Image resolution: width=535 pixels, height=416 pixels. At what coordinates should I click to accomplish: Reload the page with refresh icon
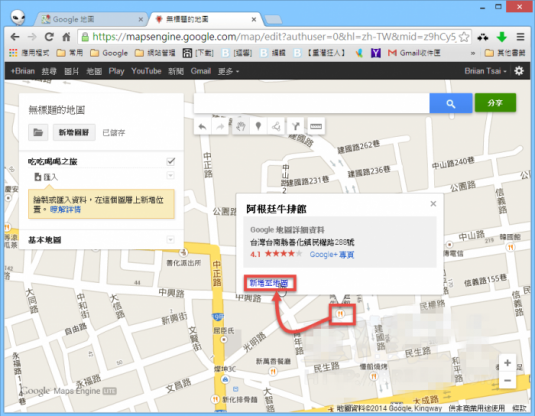point(49,37)
